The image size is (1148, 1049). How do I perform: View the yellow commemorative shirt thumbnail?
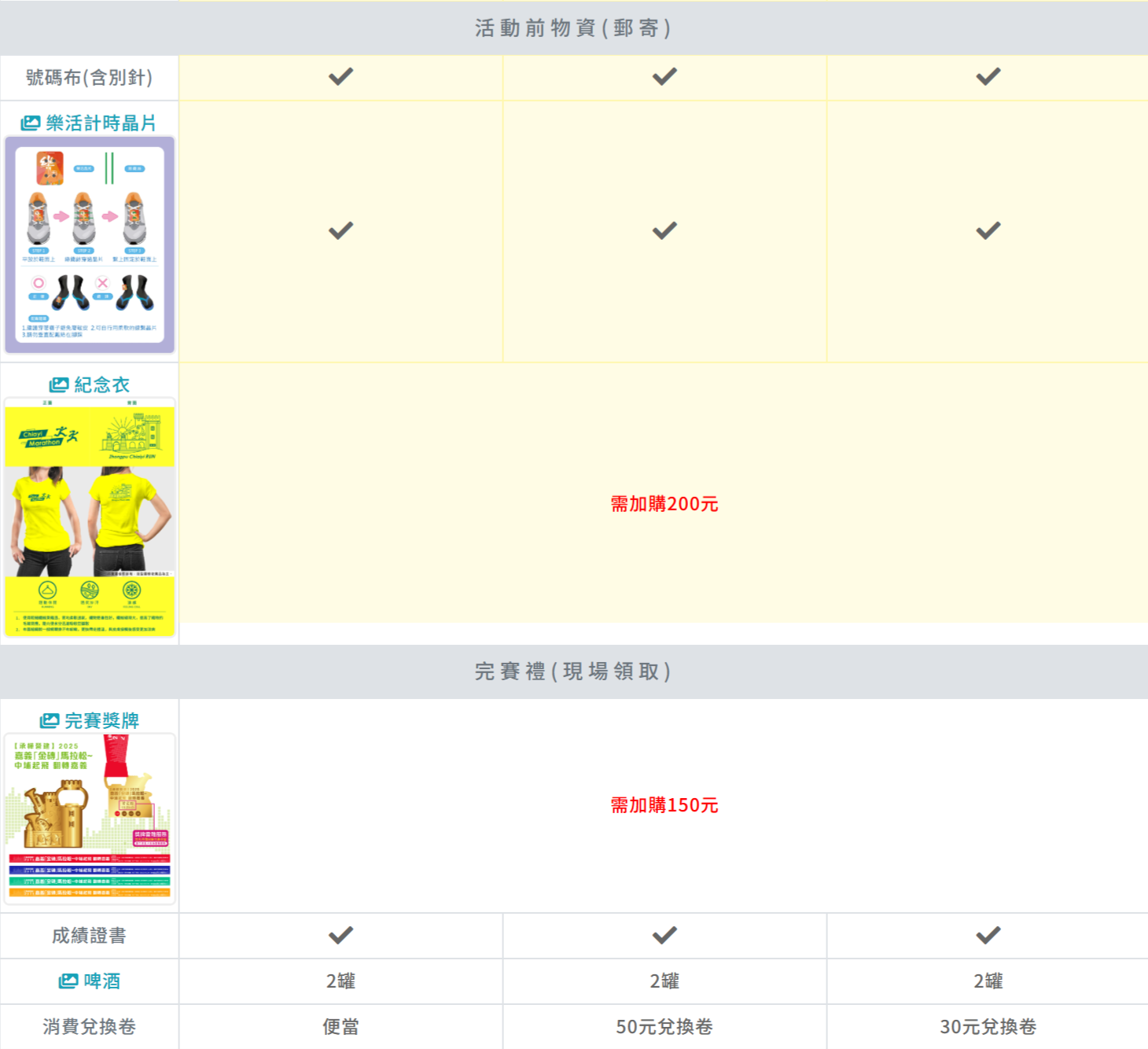click(x=90, y=517)
